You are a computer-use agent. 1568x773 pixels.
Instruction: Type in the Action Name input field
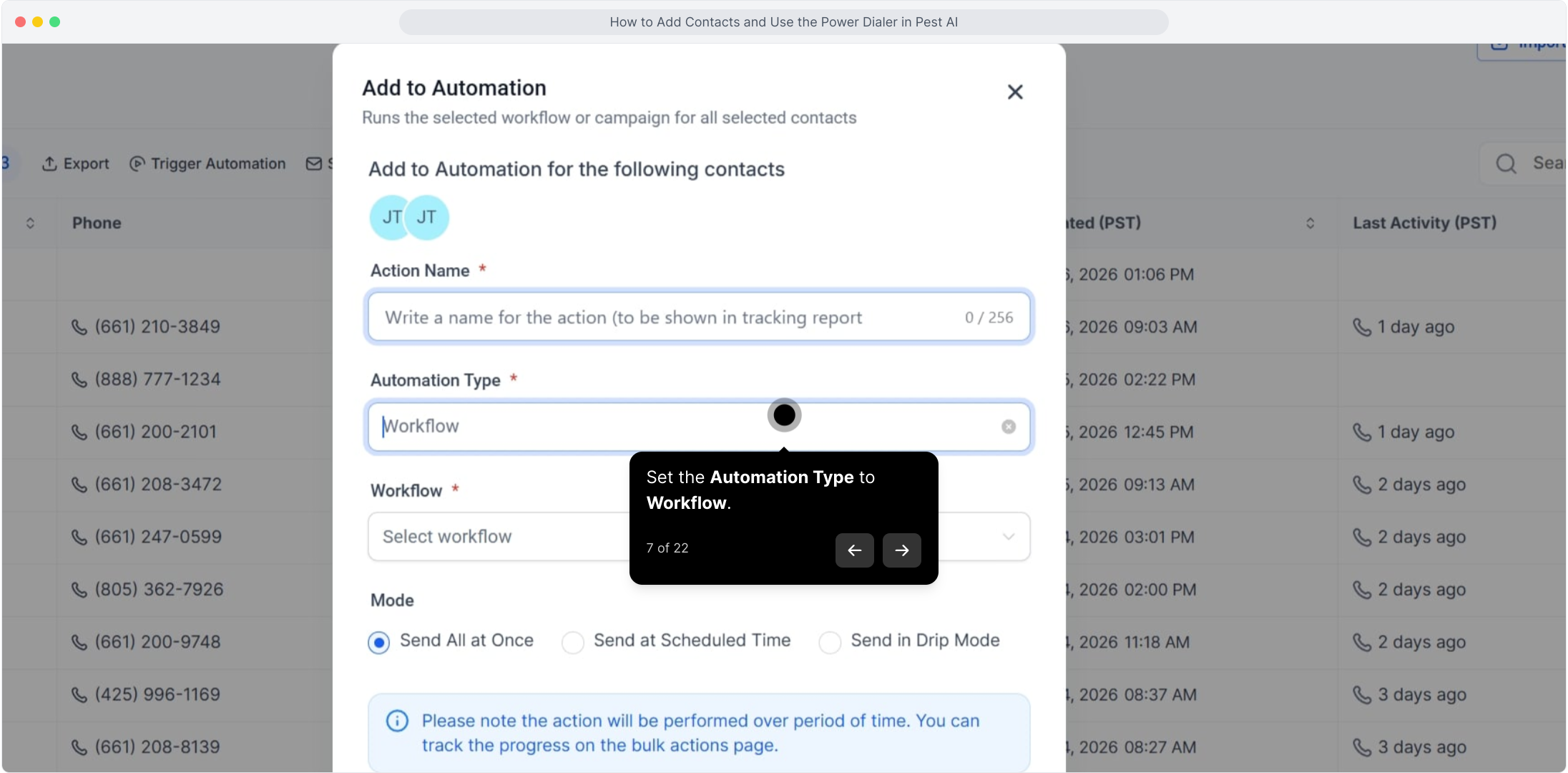(x=665, y=317)
